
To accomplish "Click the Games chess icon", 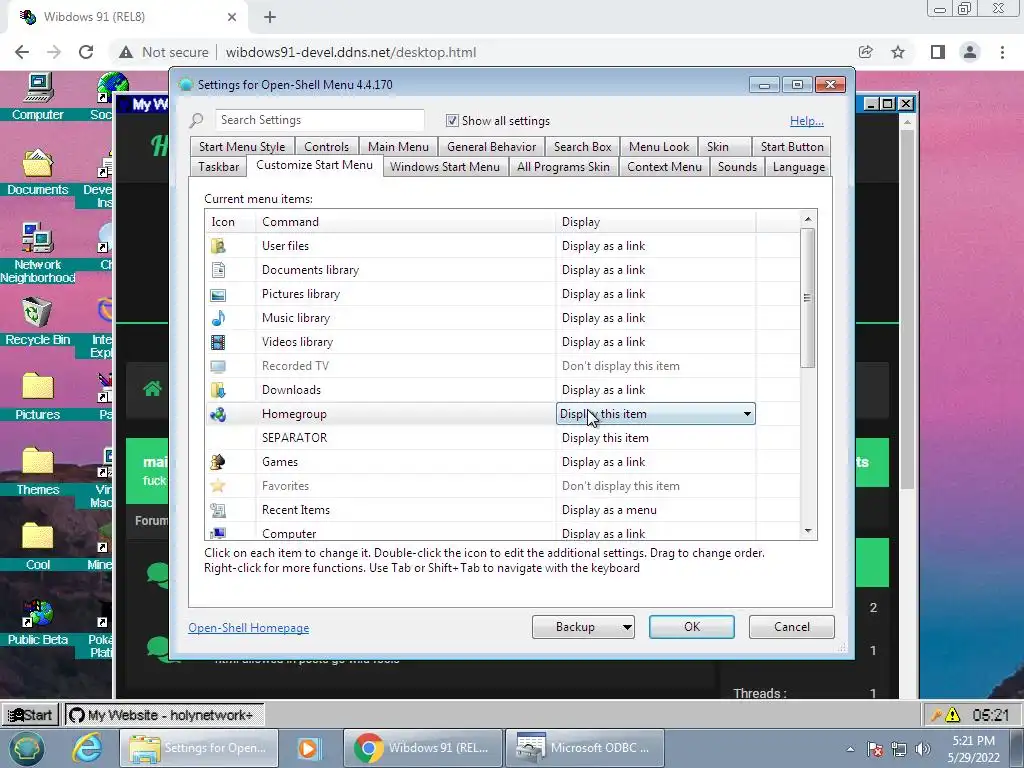I will click(x=218, y=462).
